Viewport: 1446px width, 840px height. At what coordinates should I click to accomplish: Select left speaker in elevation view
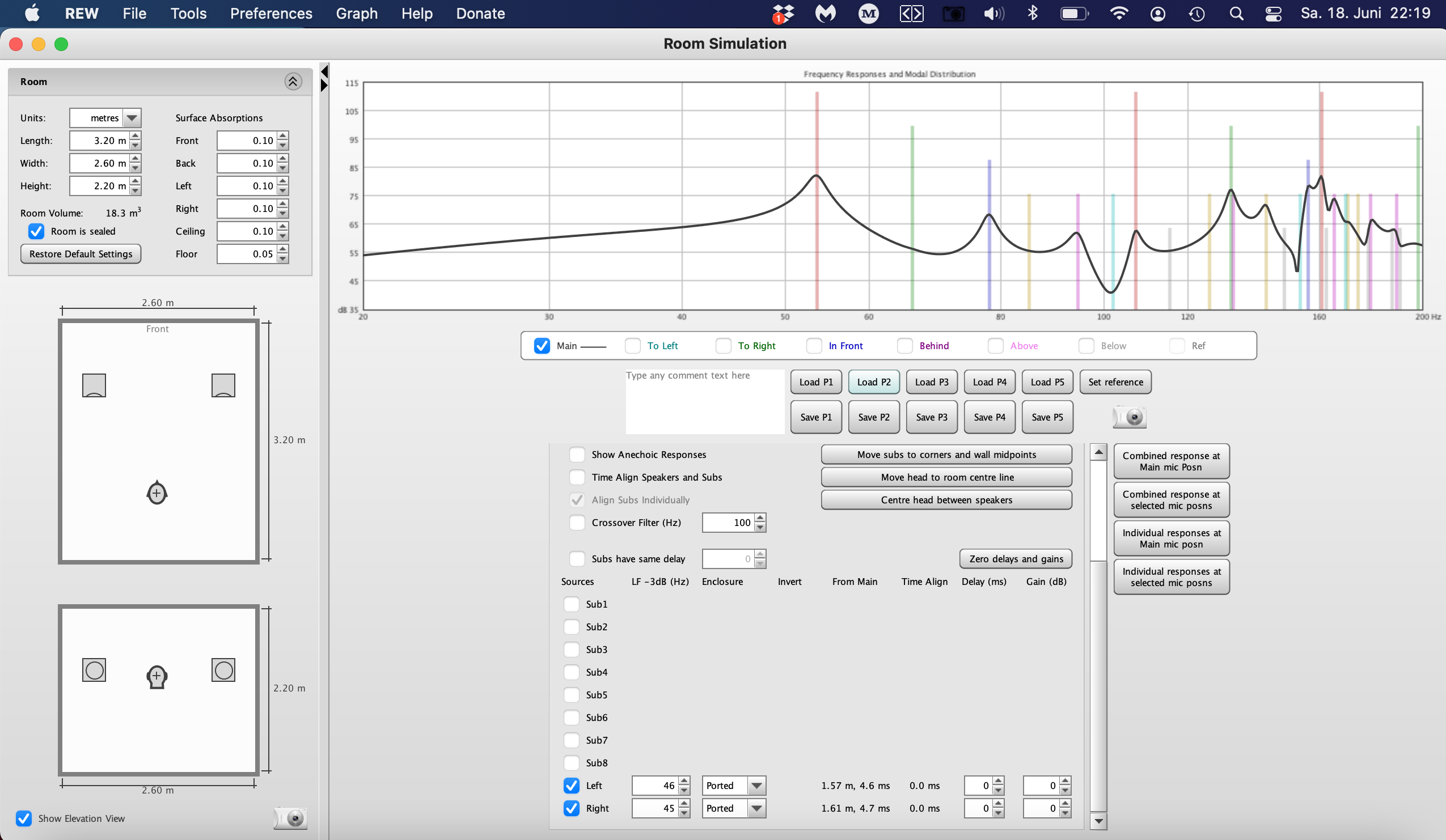click(94, 670)
